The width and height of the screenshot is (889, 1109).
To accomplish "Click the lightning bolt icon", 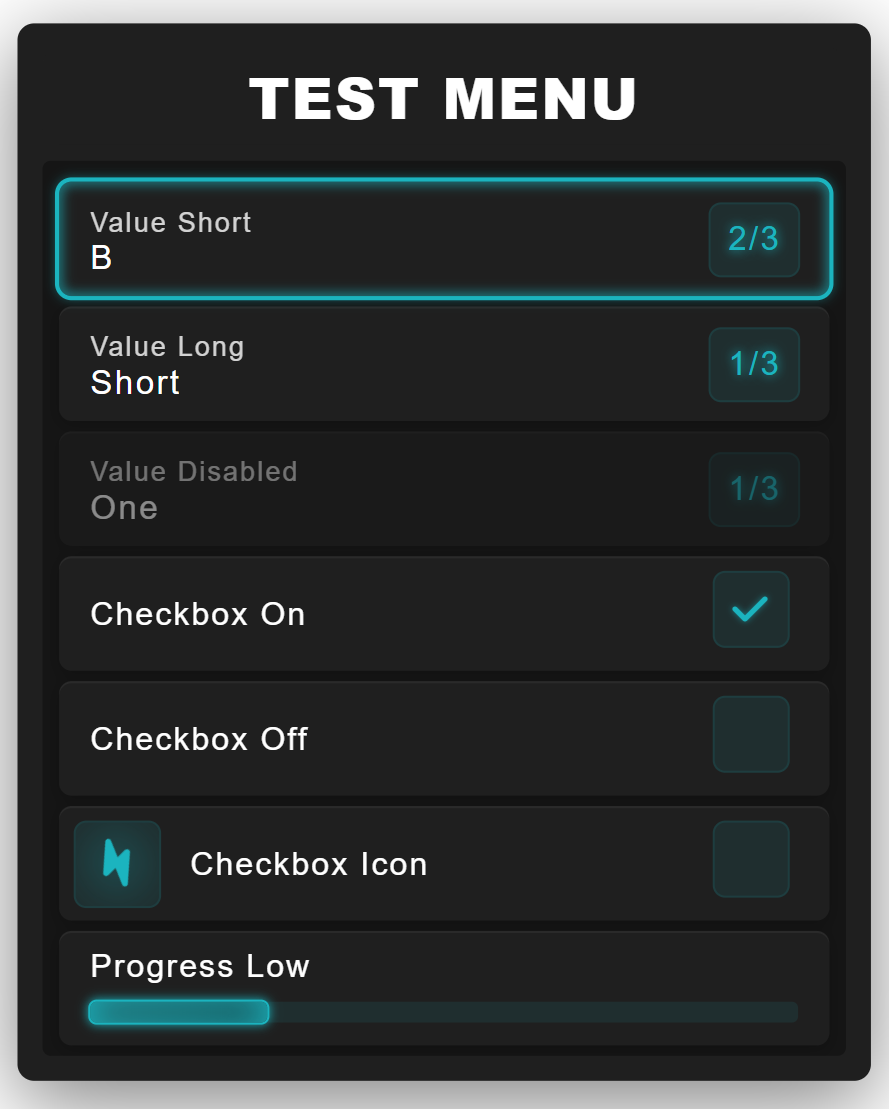I will point(117,864).
